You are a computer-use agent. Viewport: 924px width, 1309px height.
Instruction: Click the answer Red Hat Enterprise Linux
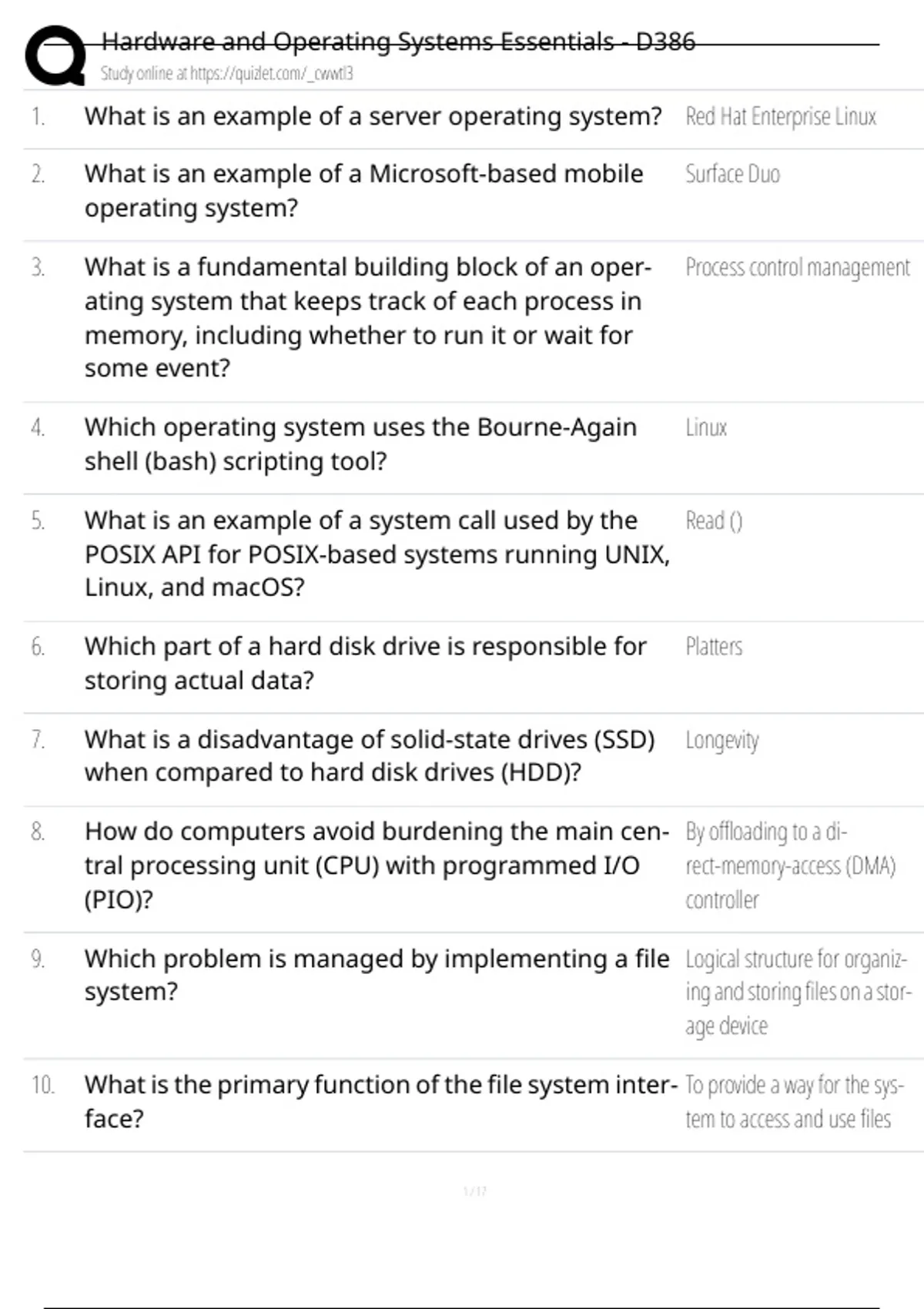tap(781, 117)
